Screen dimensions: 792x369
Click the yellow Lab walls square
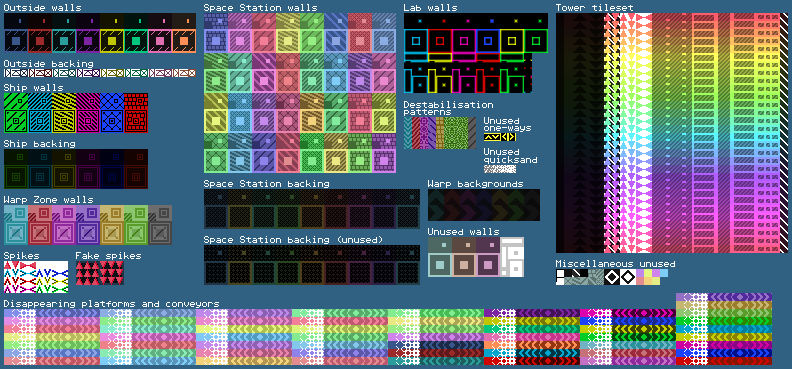(x=512, y=41)
